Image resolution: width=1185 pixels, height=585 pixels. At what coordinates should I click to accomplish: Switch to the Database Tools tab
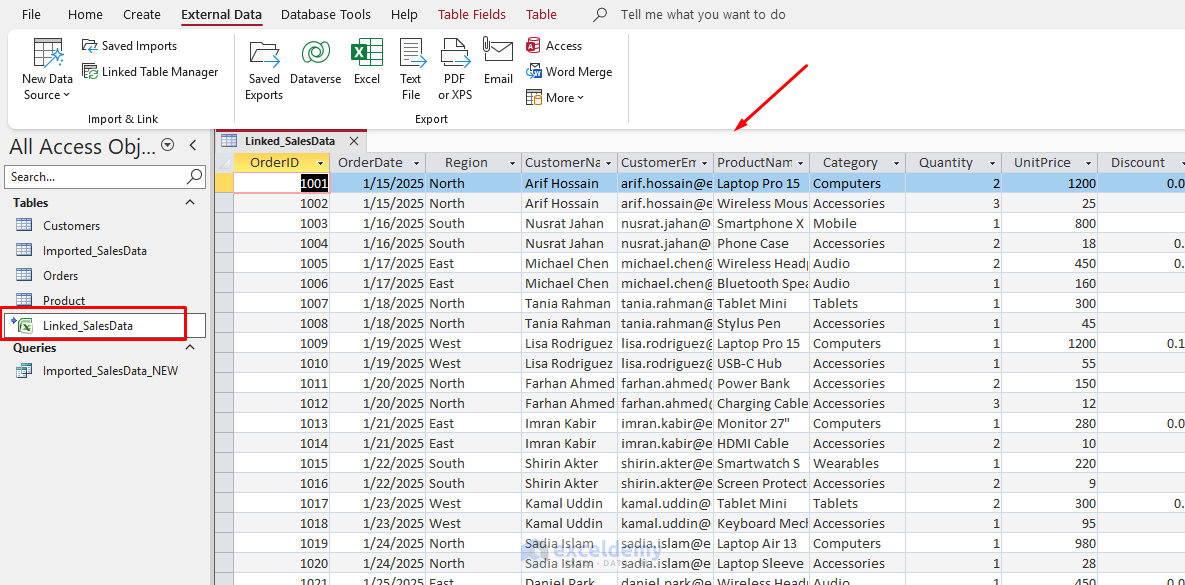[x=326, y=14]
